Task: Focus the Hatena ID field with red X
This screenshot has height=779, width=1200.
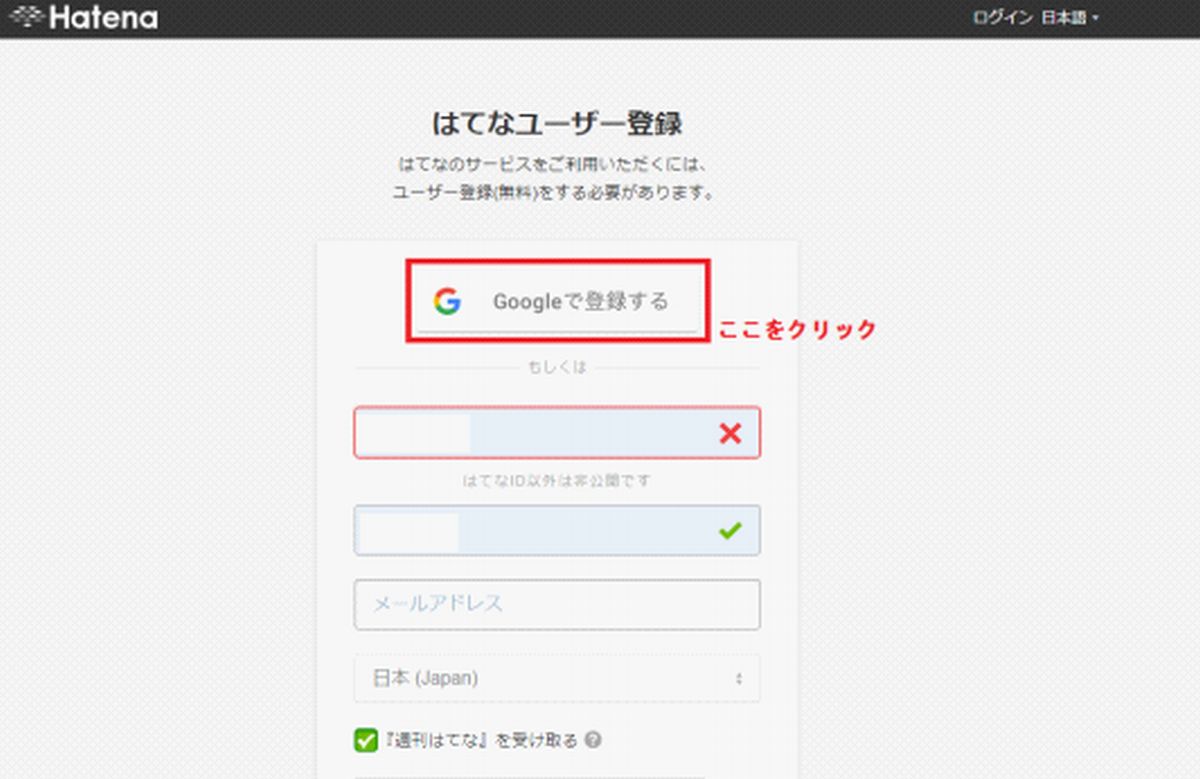Action: tap(557, 433)
